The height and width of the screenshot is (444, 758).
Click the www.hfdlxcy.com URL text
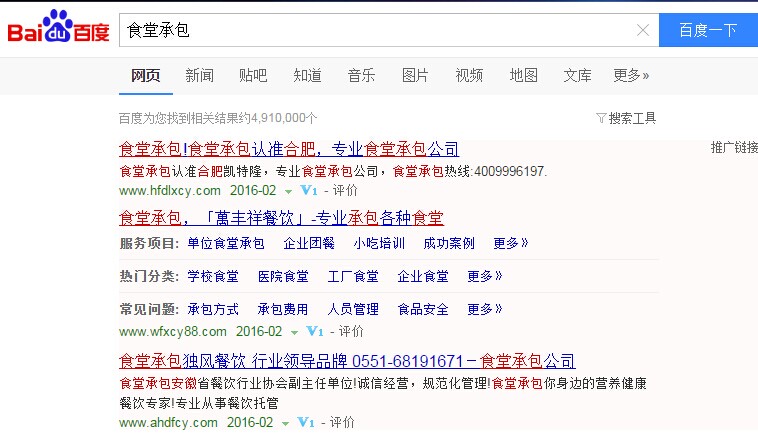tap(170, 191)
